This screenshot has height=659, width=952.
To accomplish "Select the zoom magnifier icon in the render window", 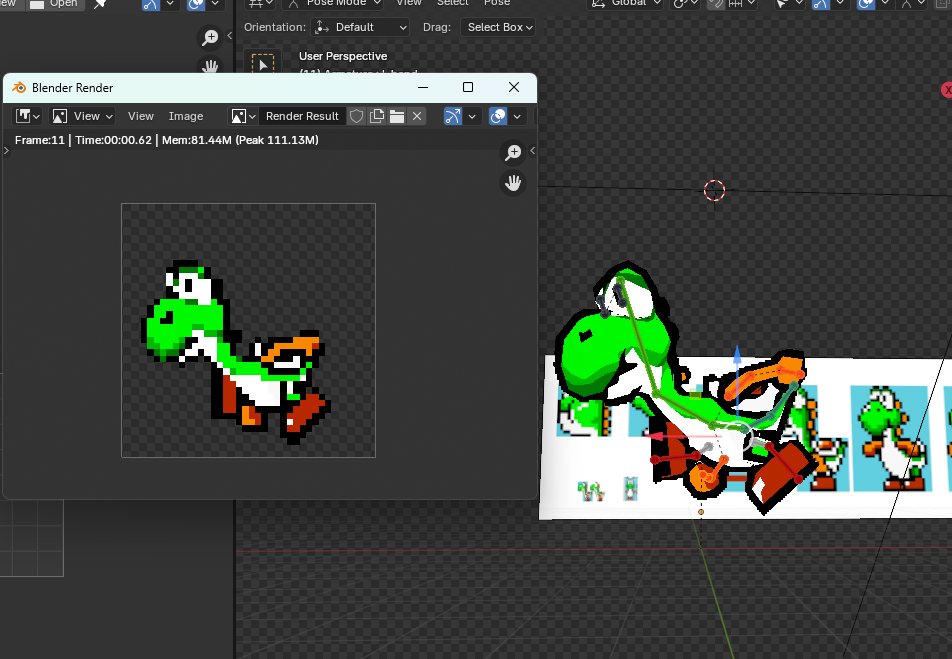I will (x=513, y=152).
